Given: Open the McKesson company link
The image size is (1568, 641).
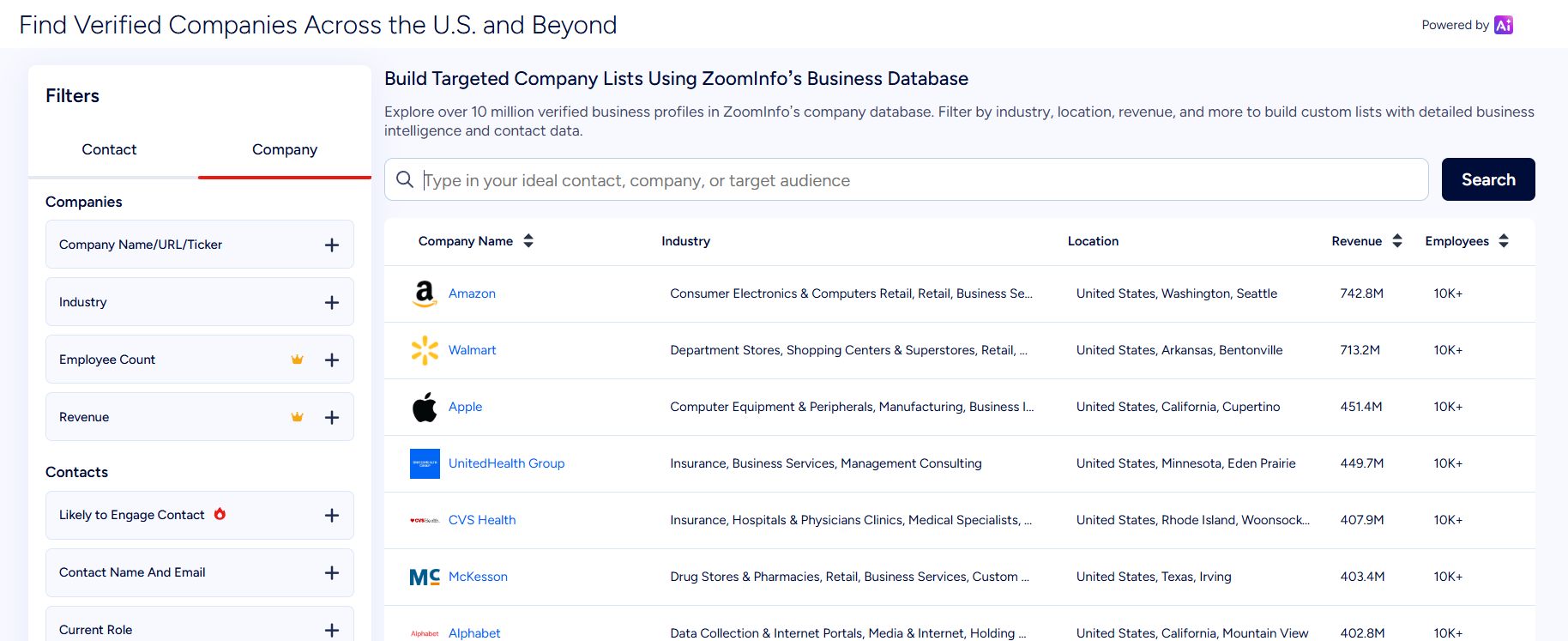Looking at the screenshot, I should (x=478, y=577).
